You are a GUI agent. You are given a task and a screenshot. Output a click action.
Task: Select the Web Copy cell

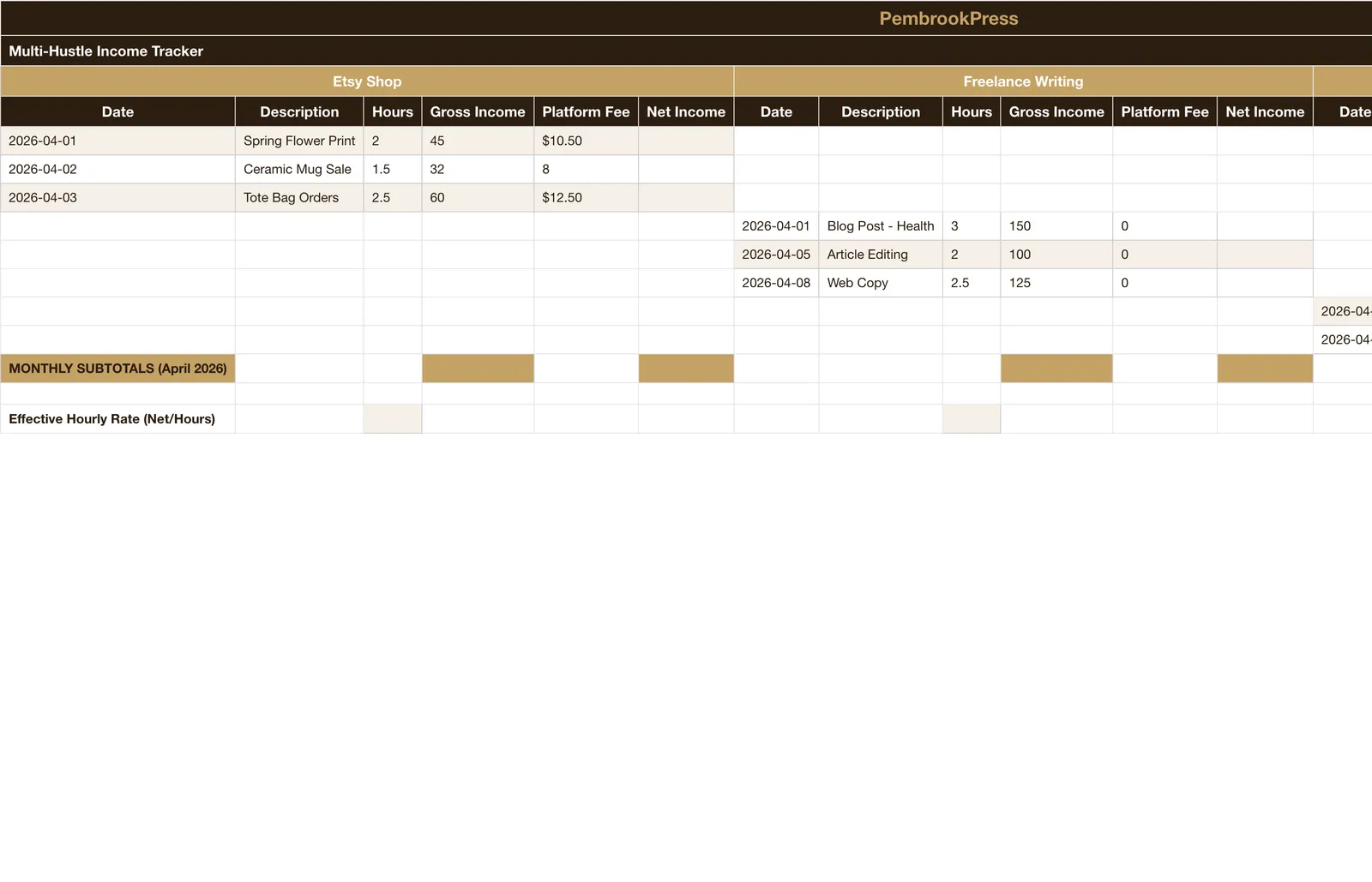pos(881,282)
